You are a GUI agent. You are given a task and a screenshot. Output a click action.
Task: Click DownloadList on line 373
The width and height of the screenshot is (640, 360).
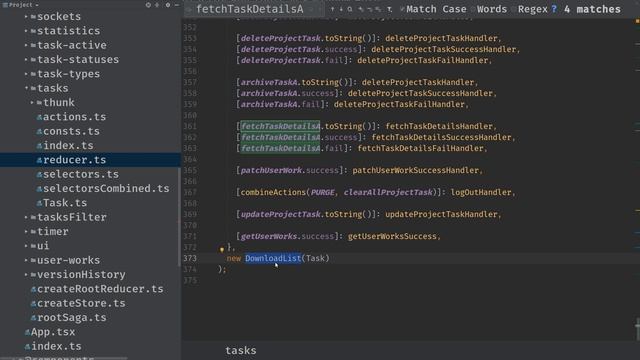point(273,258)
